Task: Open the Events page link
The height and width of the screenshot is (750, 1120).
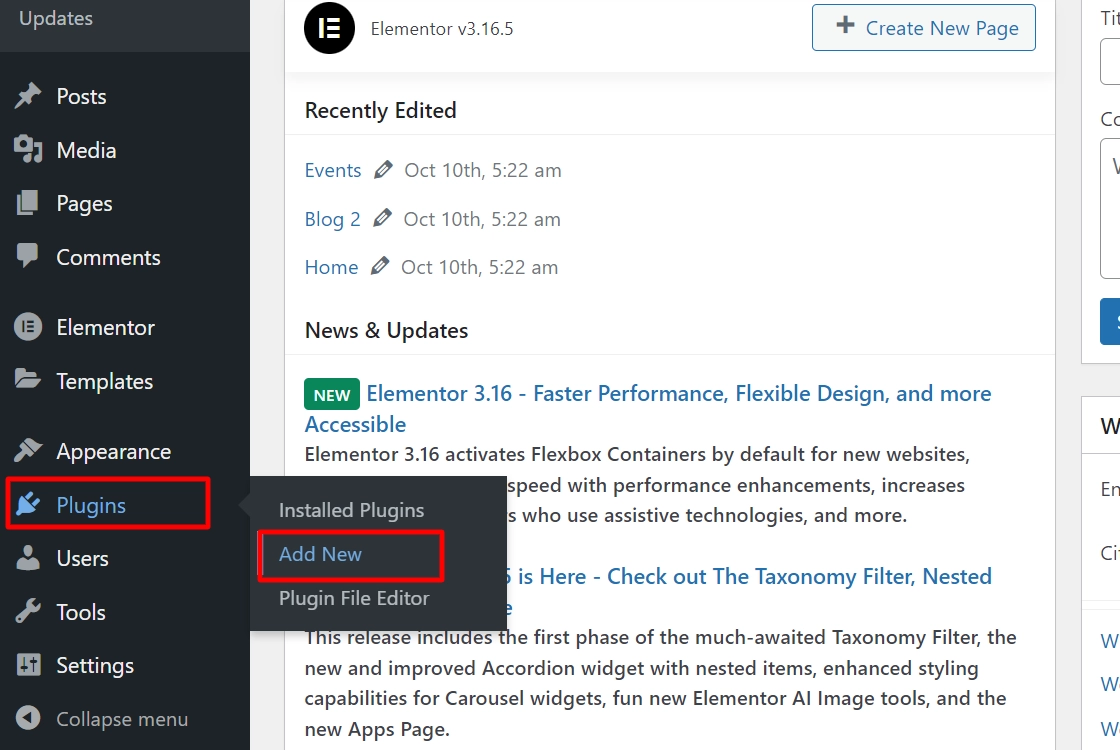Action: point(333,170)
